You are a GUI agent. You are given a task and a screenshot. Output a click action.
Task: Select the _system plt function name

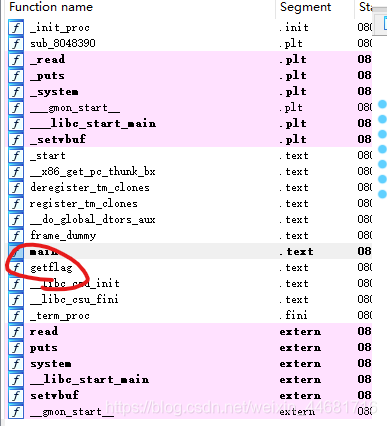[54, 92]
